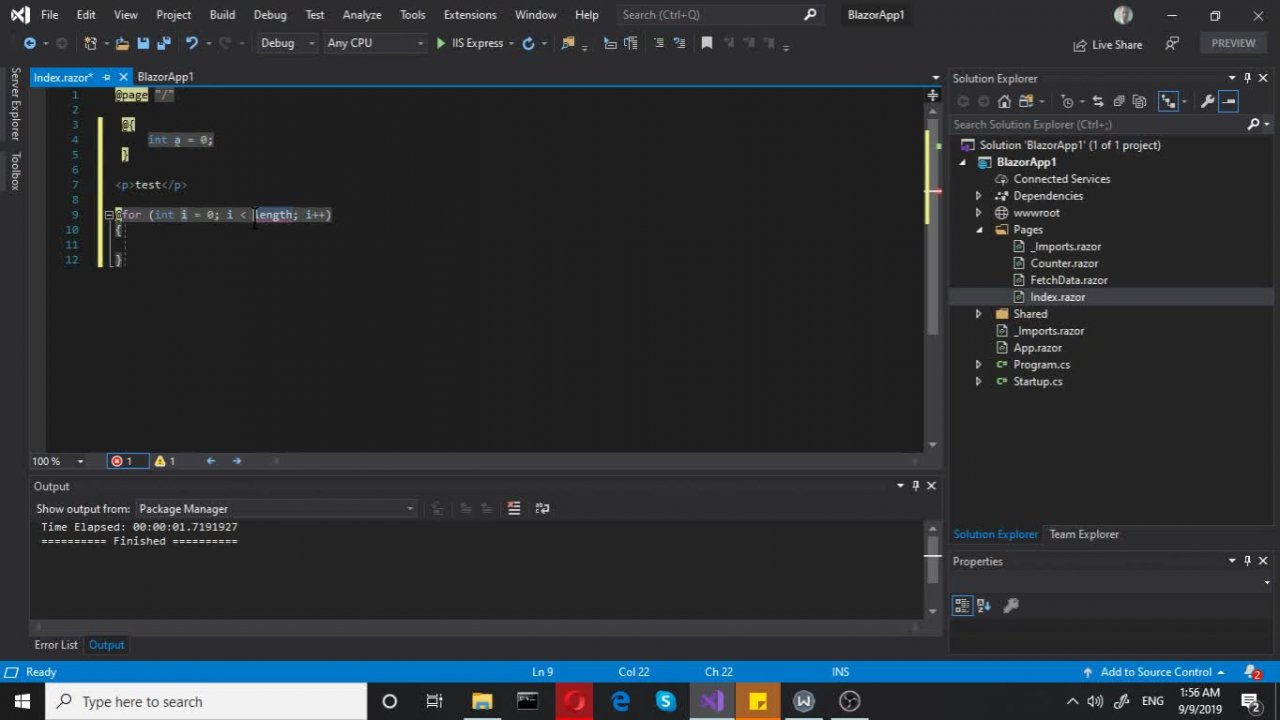
Task: Open the Live Share icon
Action: 1107,44
